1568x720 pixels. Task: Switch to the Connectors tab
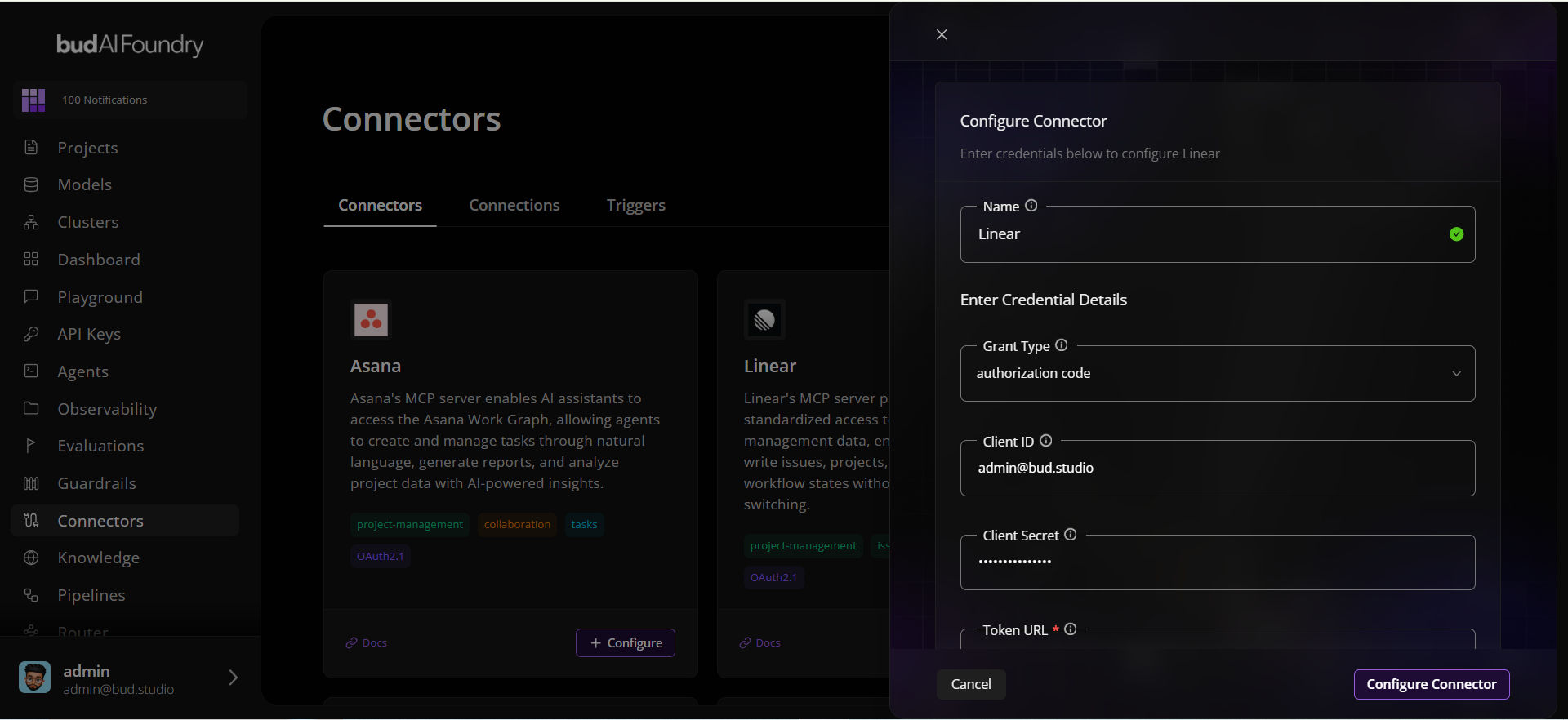(x=381, y=205)
